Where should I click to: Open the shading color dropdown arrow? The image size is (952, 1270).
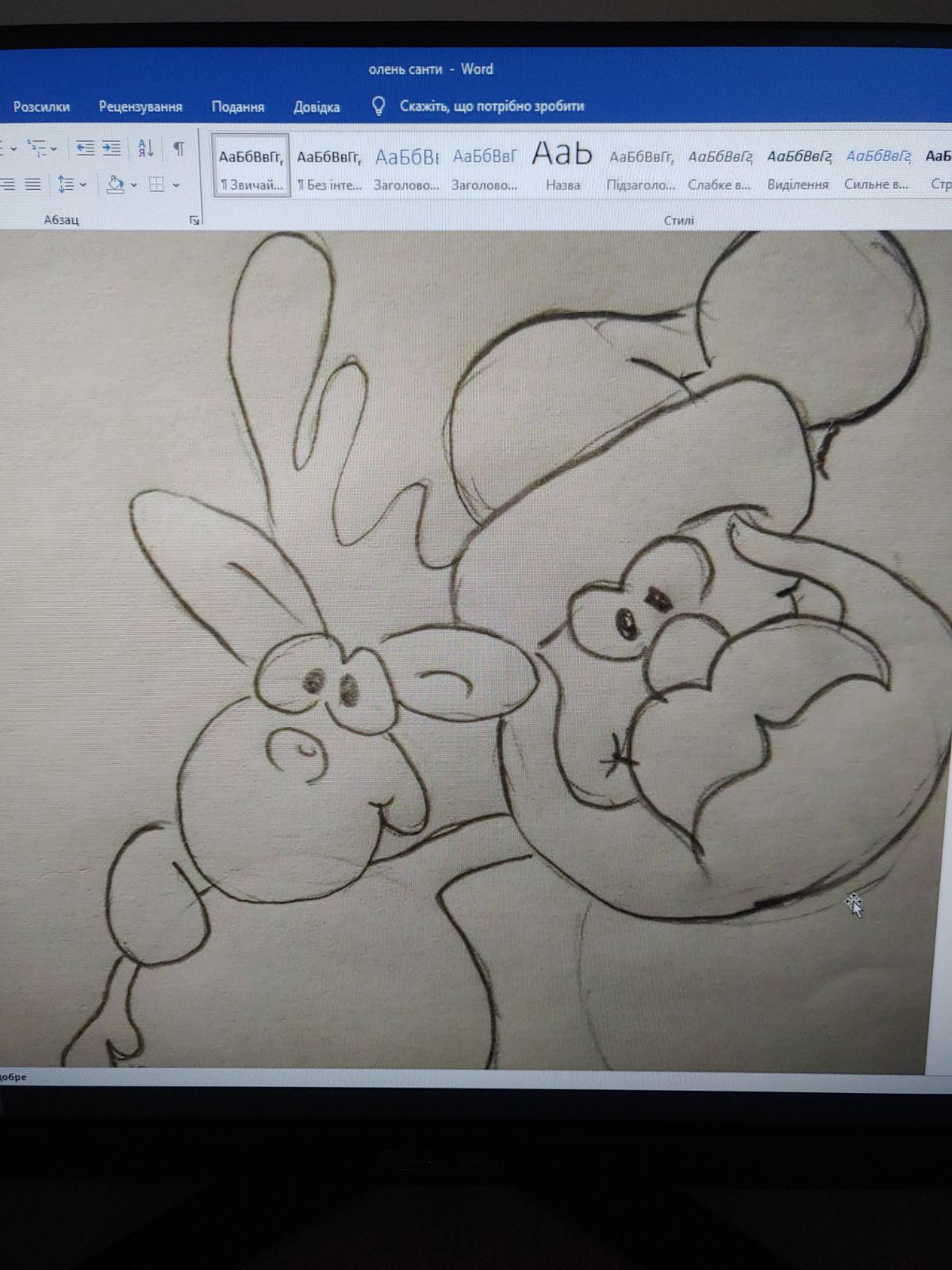[x=134, y=185]
